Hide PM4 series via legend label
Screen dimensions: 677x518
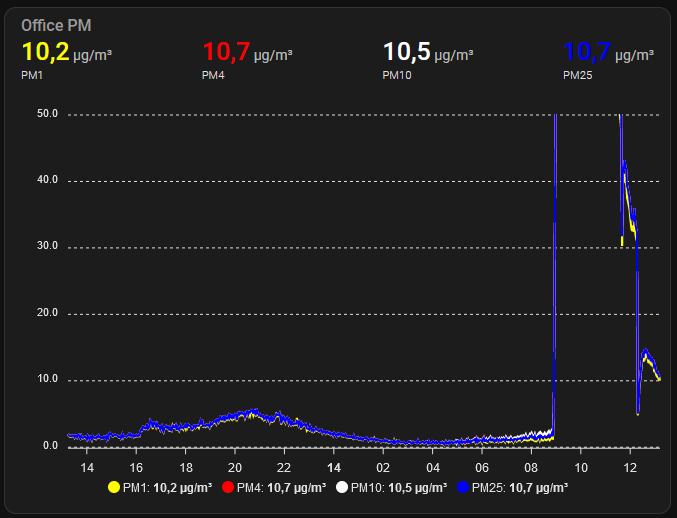pos(280,487)
